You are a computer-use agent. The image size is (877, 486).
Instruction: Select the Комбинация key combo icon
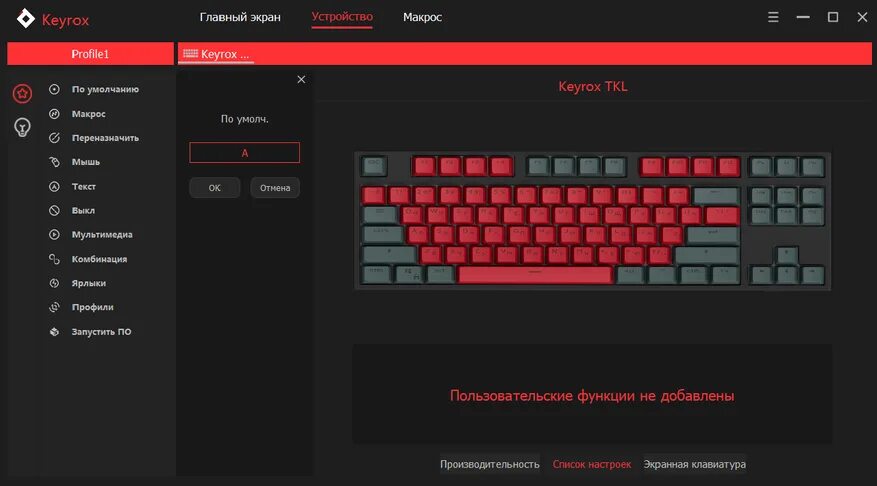point(54,259)
